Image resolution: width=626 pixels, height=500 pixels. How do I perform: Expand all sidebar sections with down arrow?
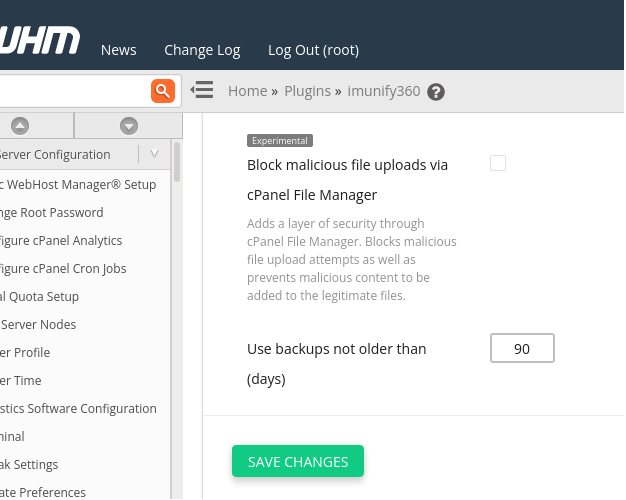click(x=128, y=126)
